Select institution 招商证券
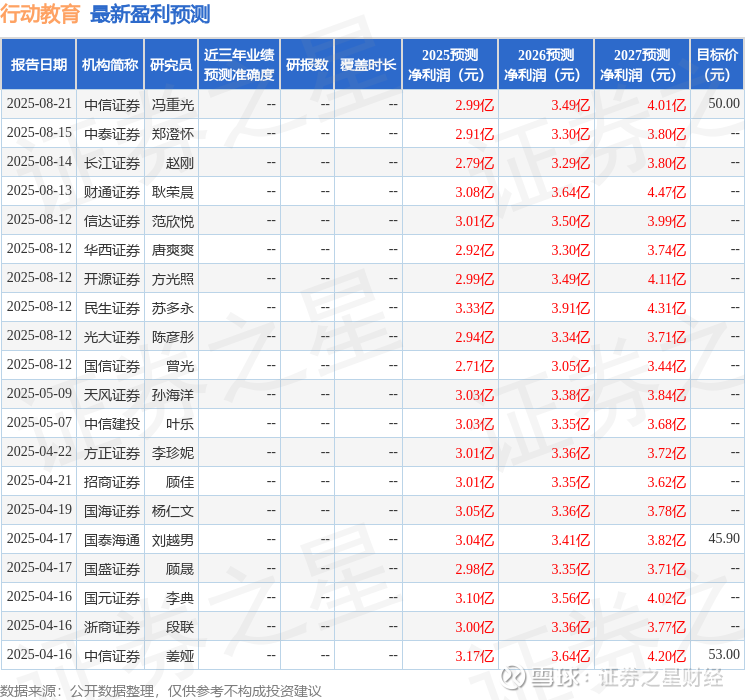745x700 pixels. pos(112,482)
